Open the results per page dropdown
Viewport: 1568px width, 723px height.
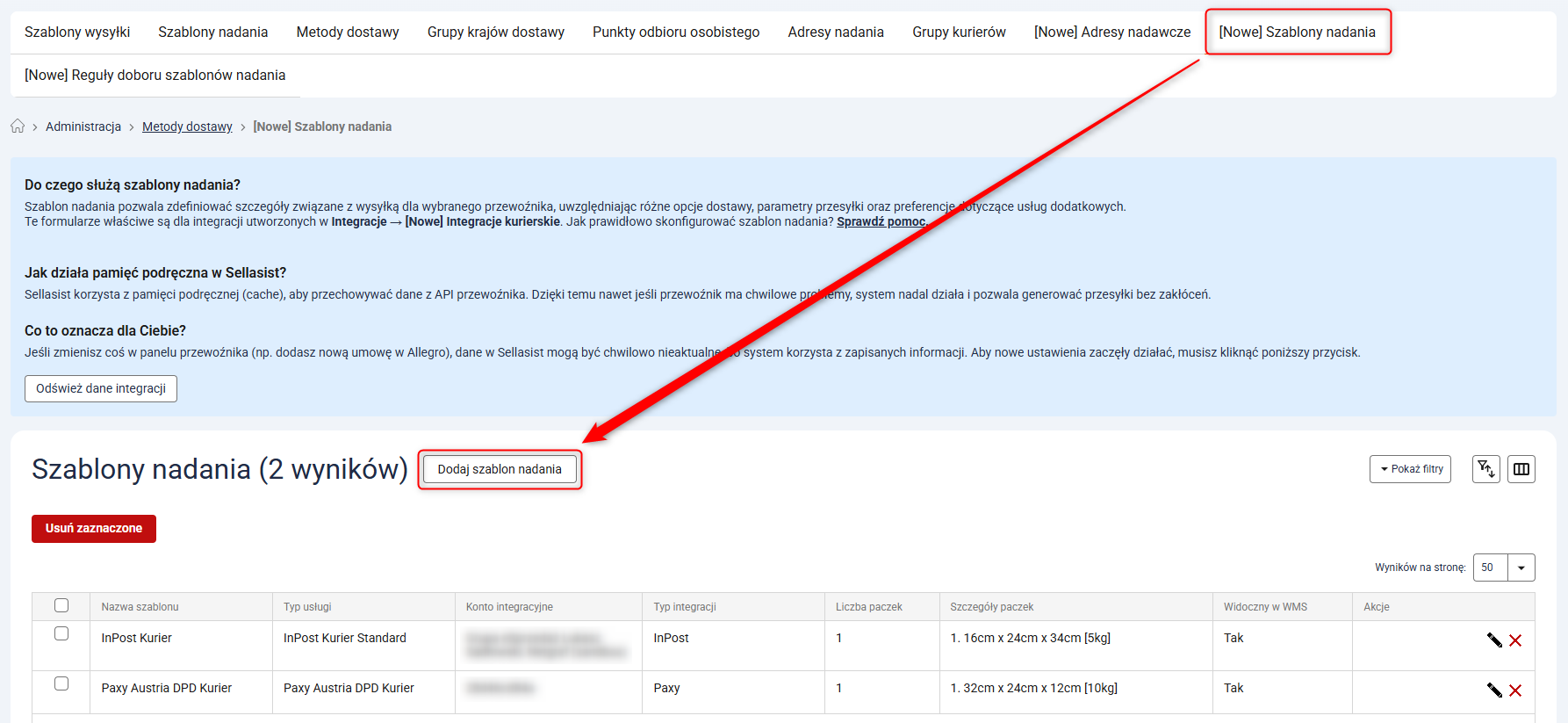pyautogui.click(x=1521, y=568)
